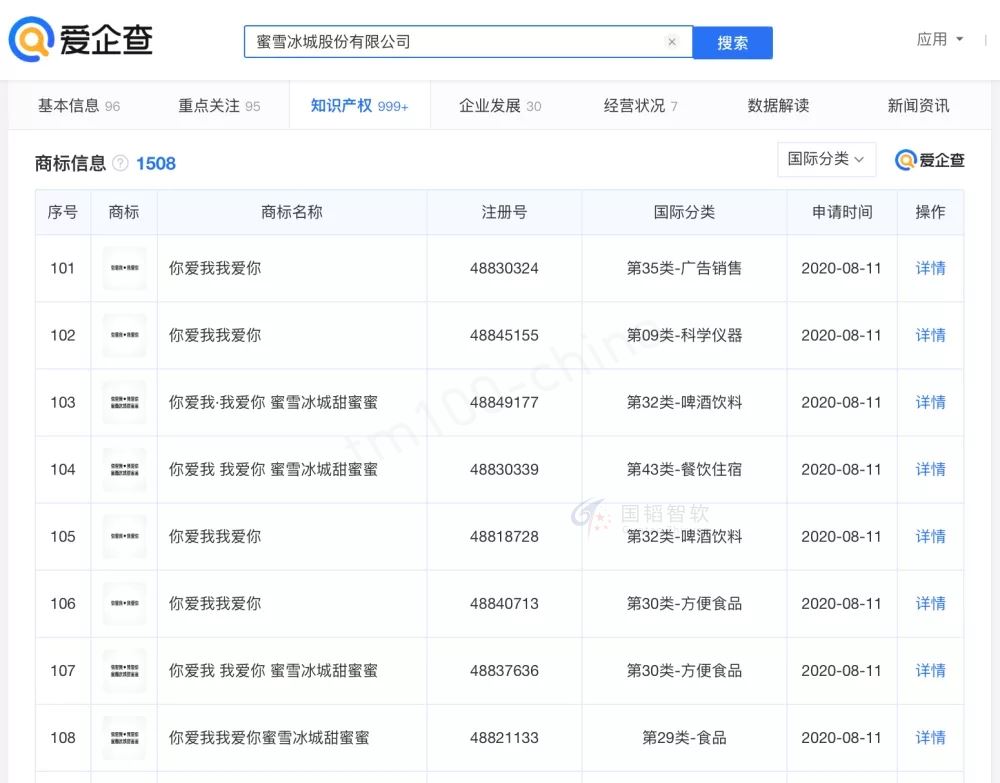
Task: Click the 商标信息 section heading
Action: point(70,164)
